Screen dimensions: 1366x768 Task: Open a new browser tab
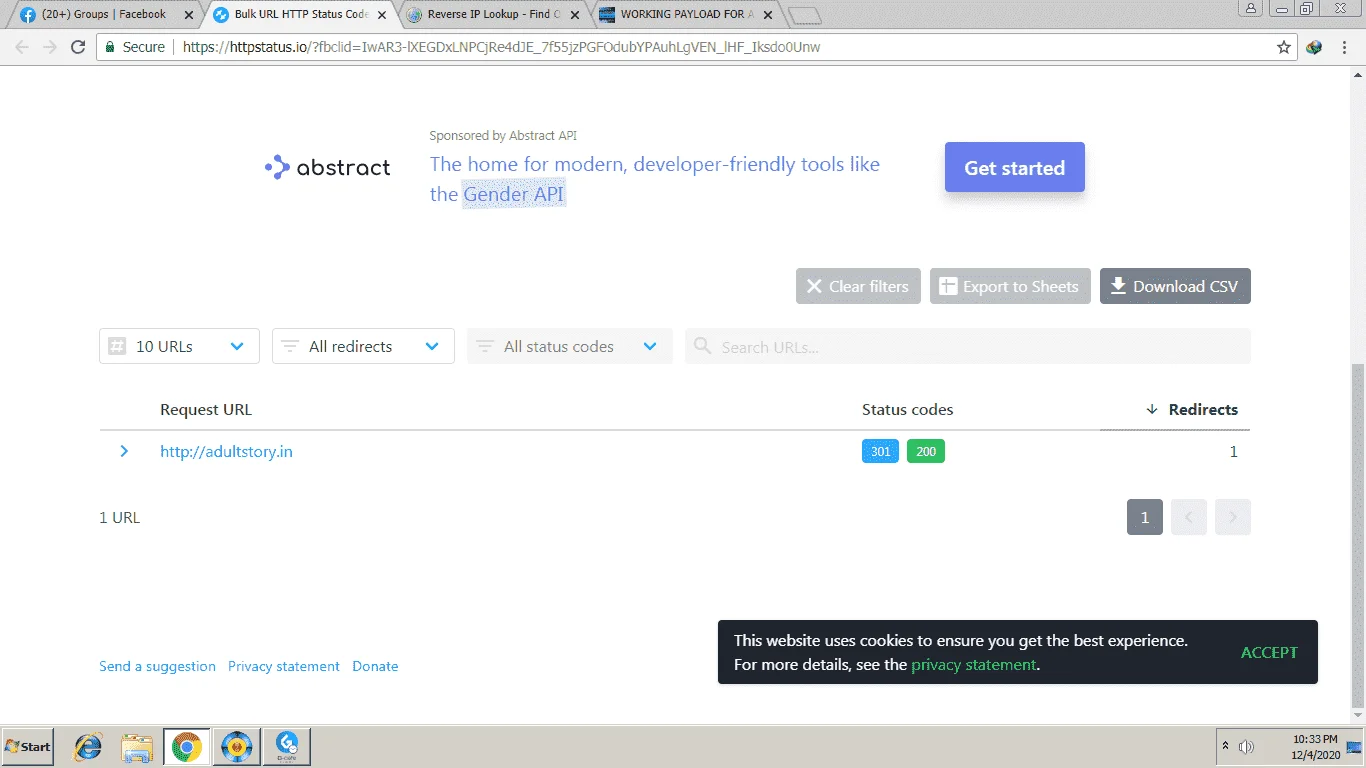click(x=804, y=16)
